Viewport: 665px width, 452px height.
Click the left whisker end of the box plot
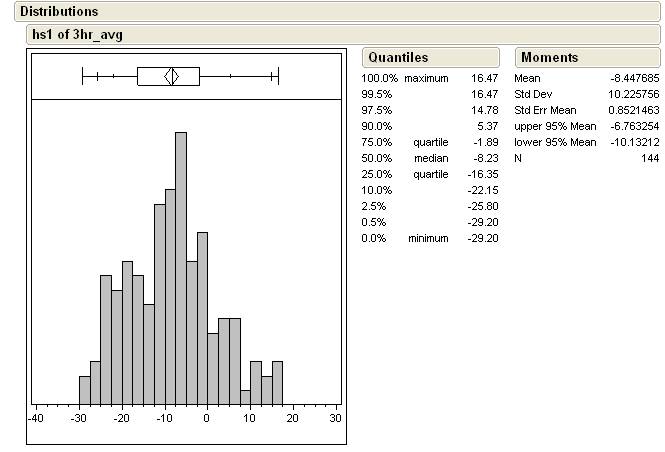pyautogui.click(x=83, y=76)
